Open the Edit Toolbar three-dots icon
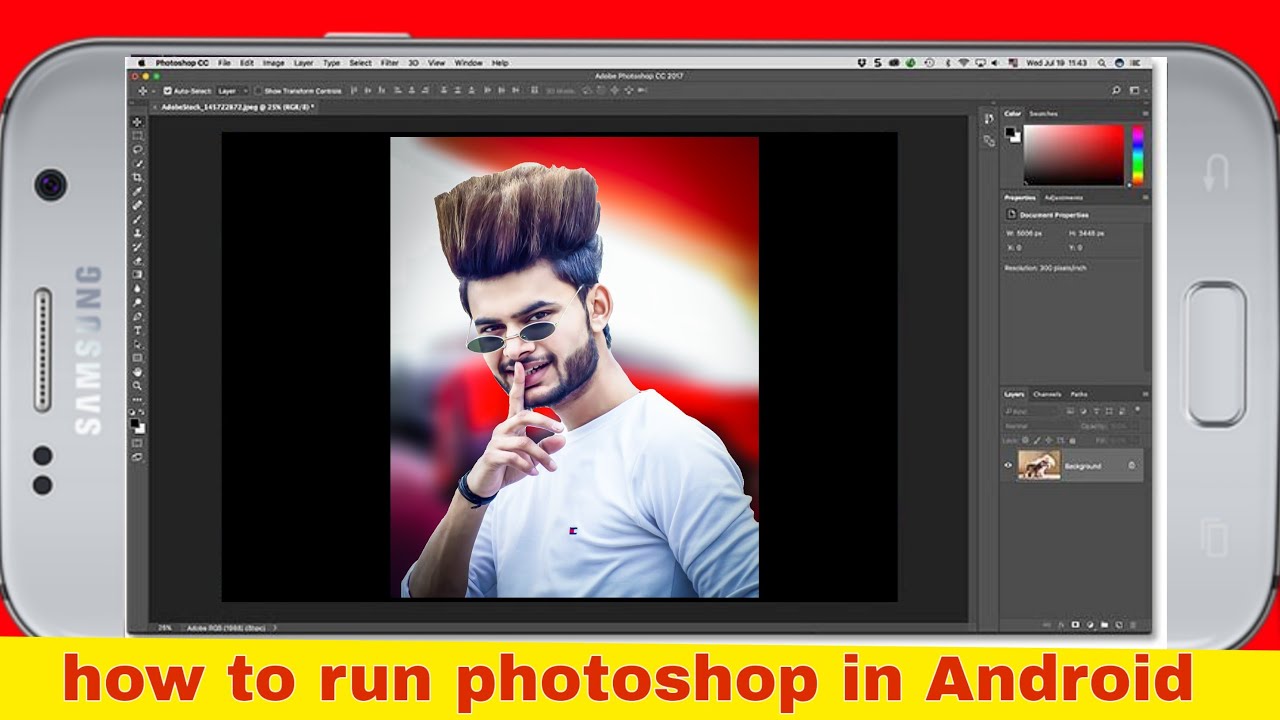The height and width of the screenshot is (720, 1280). point(138,399)
